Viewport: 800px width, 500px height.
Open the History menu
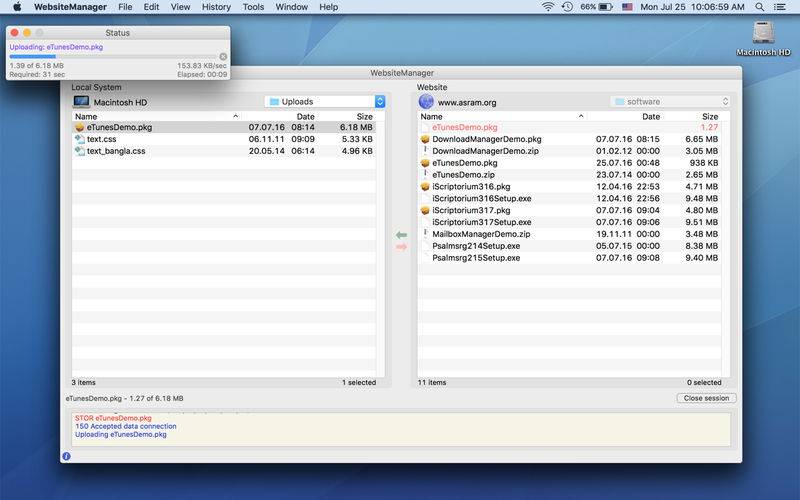click(216, 7)
